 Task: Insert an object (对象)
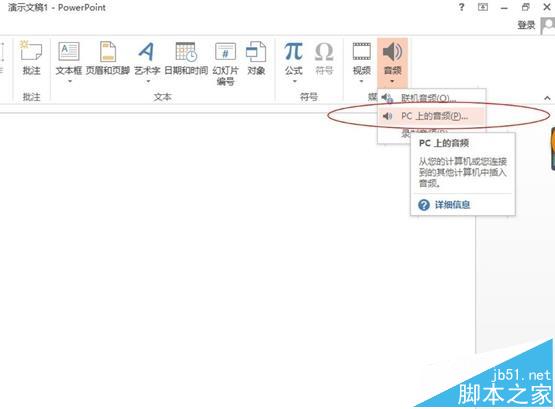click(256, 58)
